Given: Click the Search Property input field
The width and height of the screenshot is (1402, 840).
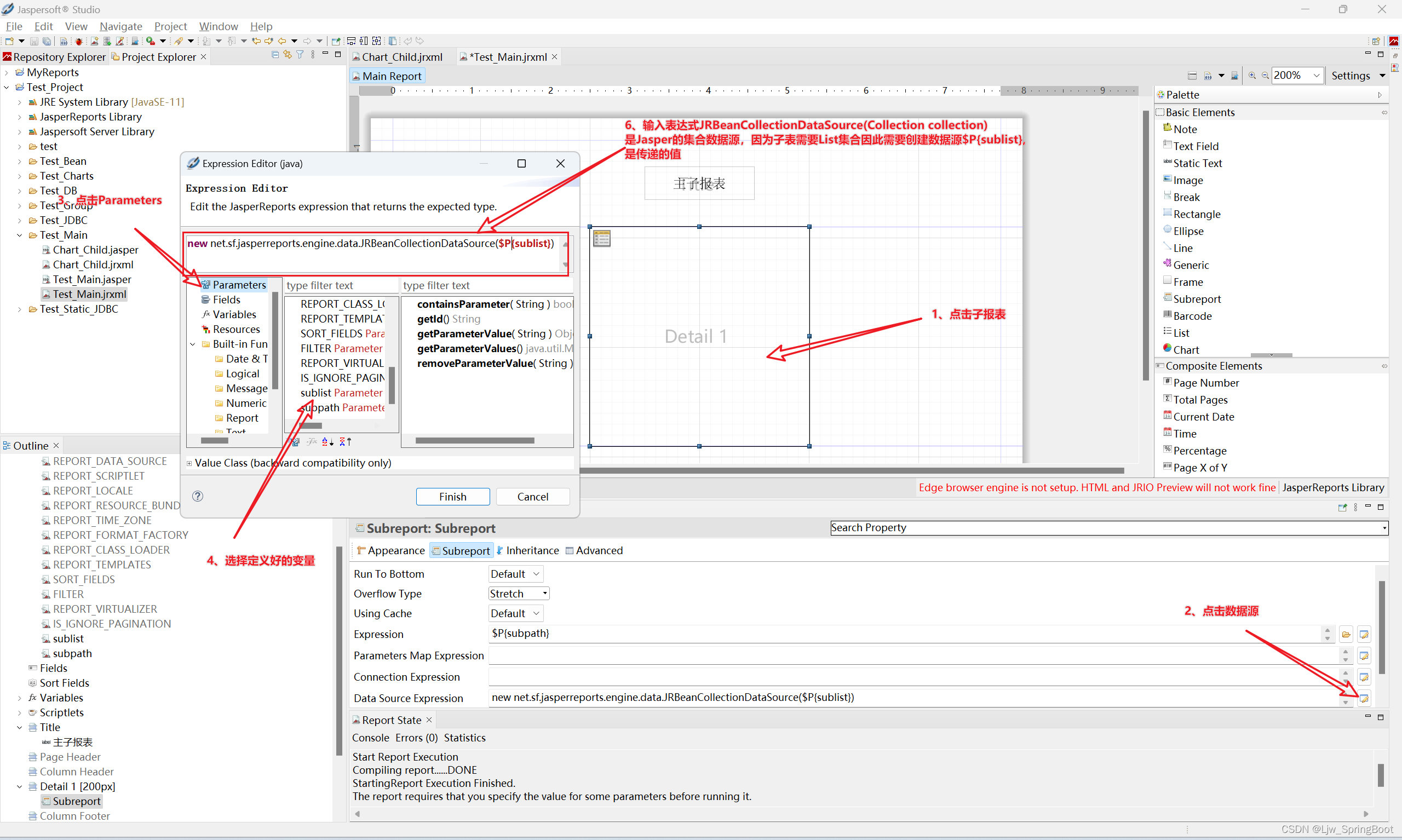Looking at the screenshot, I should tap(1109, 527).
